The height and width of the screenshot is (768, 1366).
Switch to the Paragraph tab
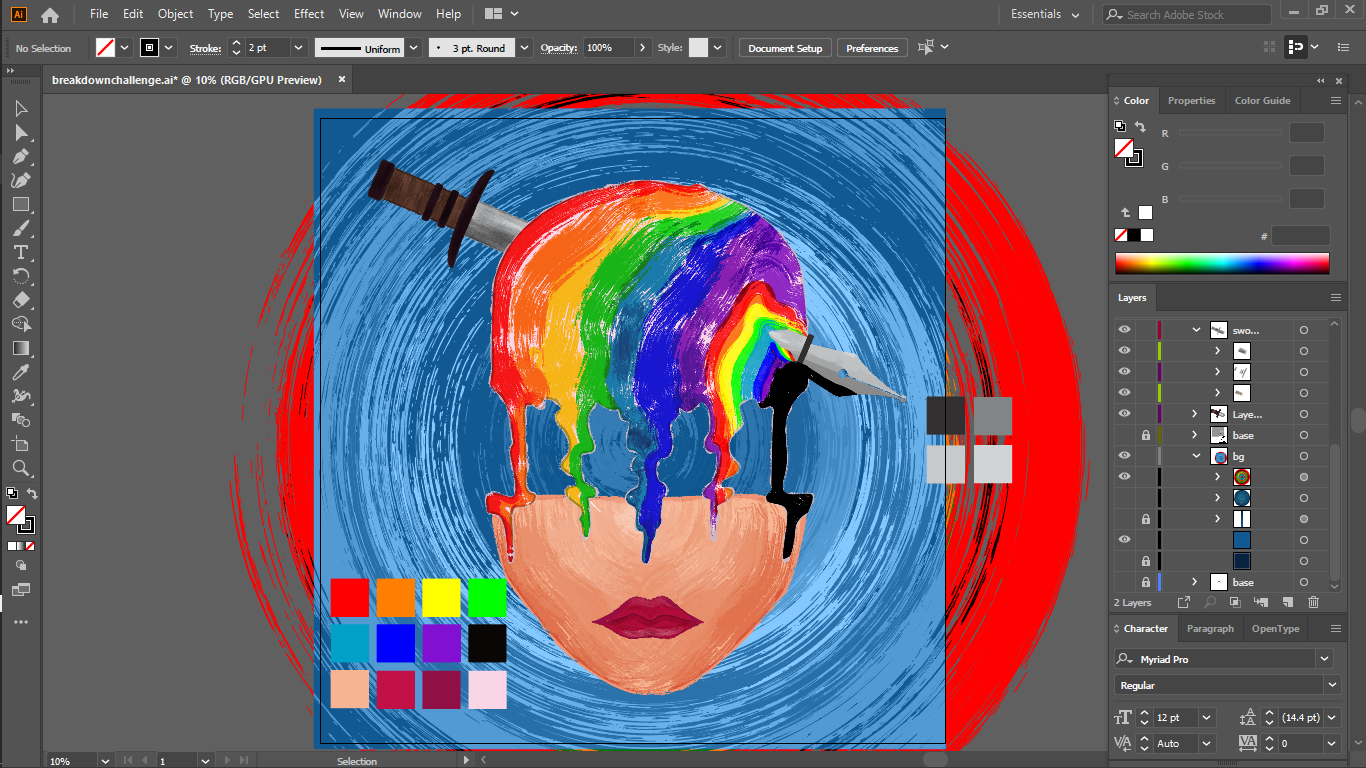tap(1210, 629)
